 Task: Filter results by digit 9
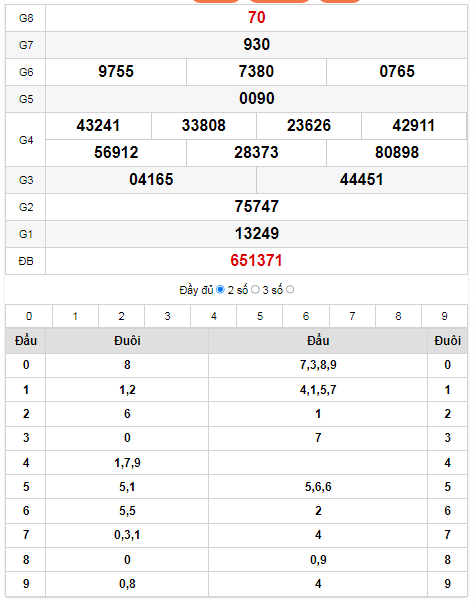point(444,316)
